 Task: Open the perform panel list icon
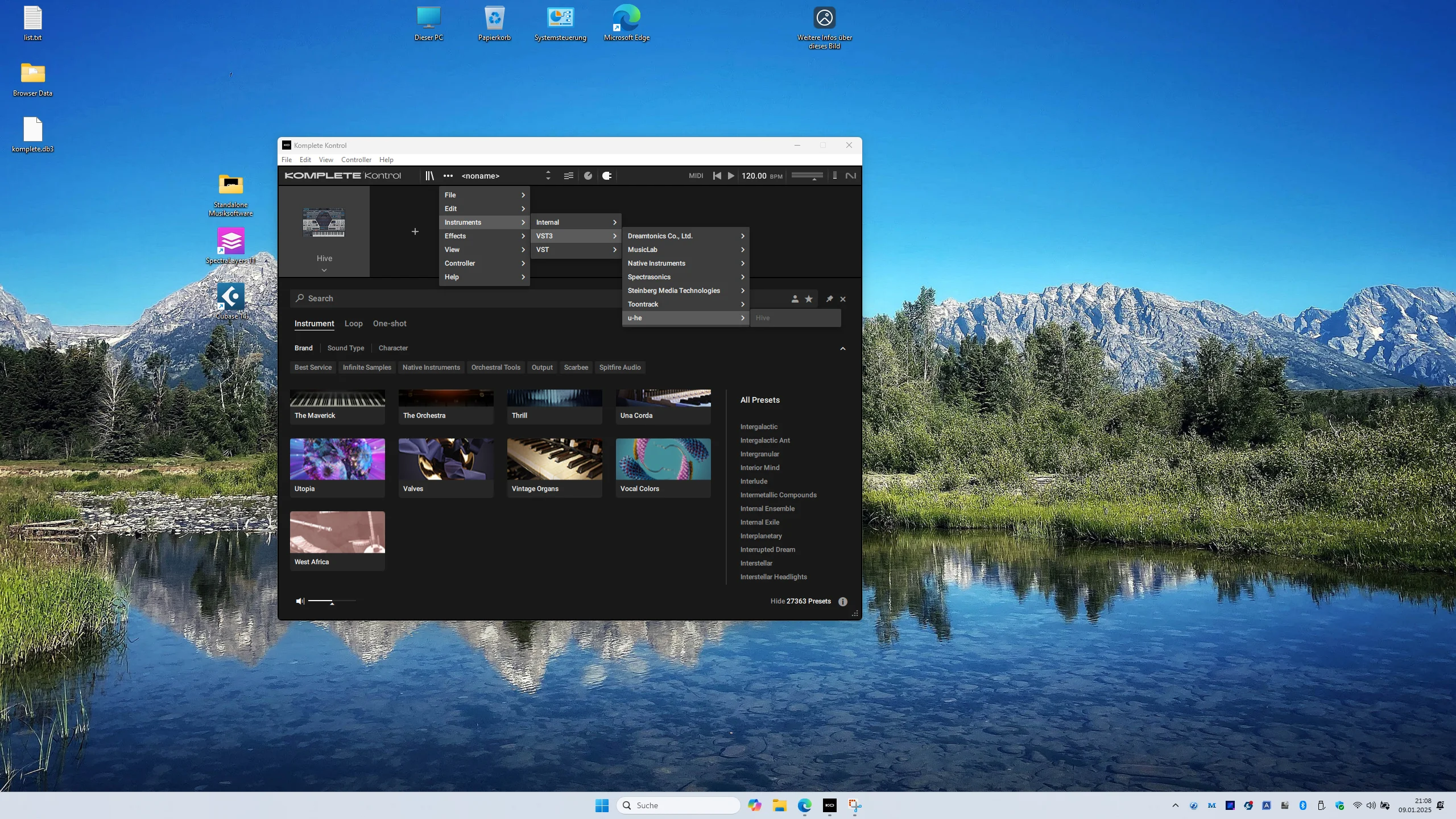(x=568, y=176)
